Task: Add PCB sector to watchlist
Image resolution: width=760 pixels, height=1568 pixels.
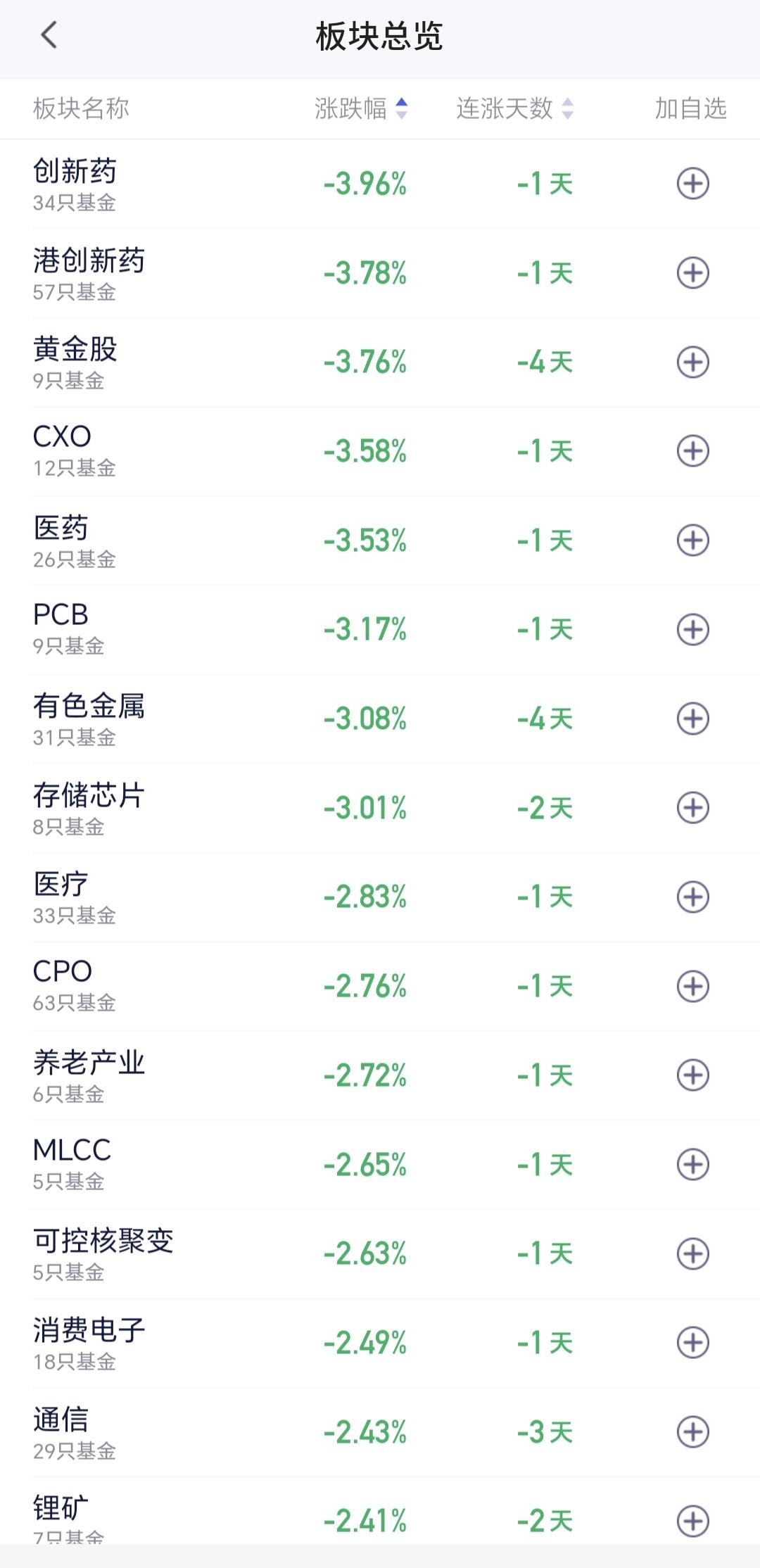Action: [x=692, y=629]
